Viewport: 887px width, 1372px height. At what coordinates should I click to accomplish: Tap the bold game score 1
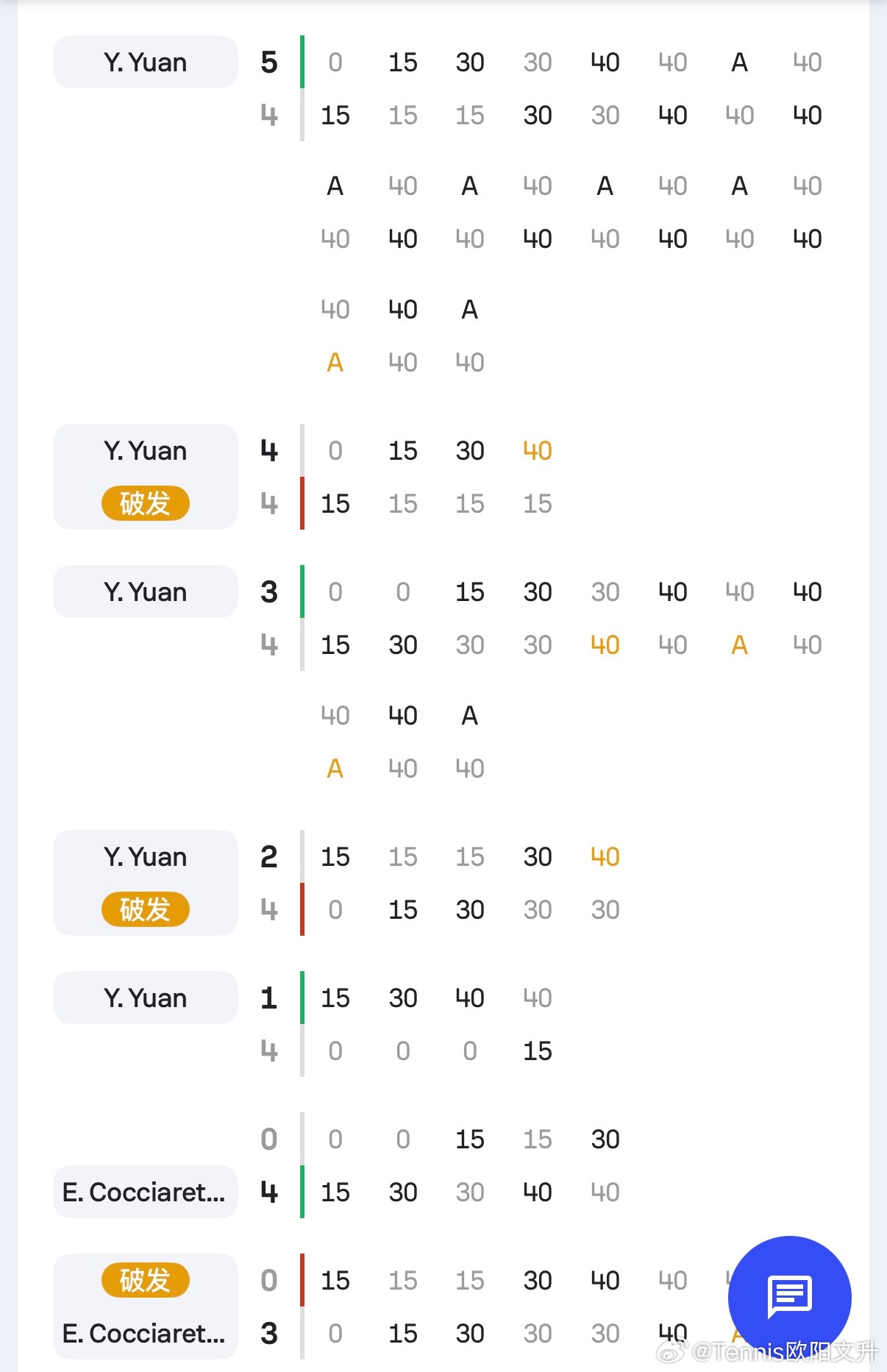point(269,998)
